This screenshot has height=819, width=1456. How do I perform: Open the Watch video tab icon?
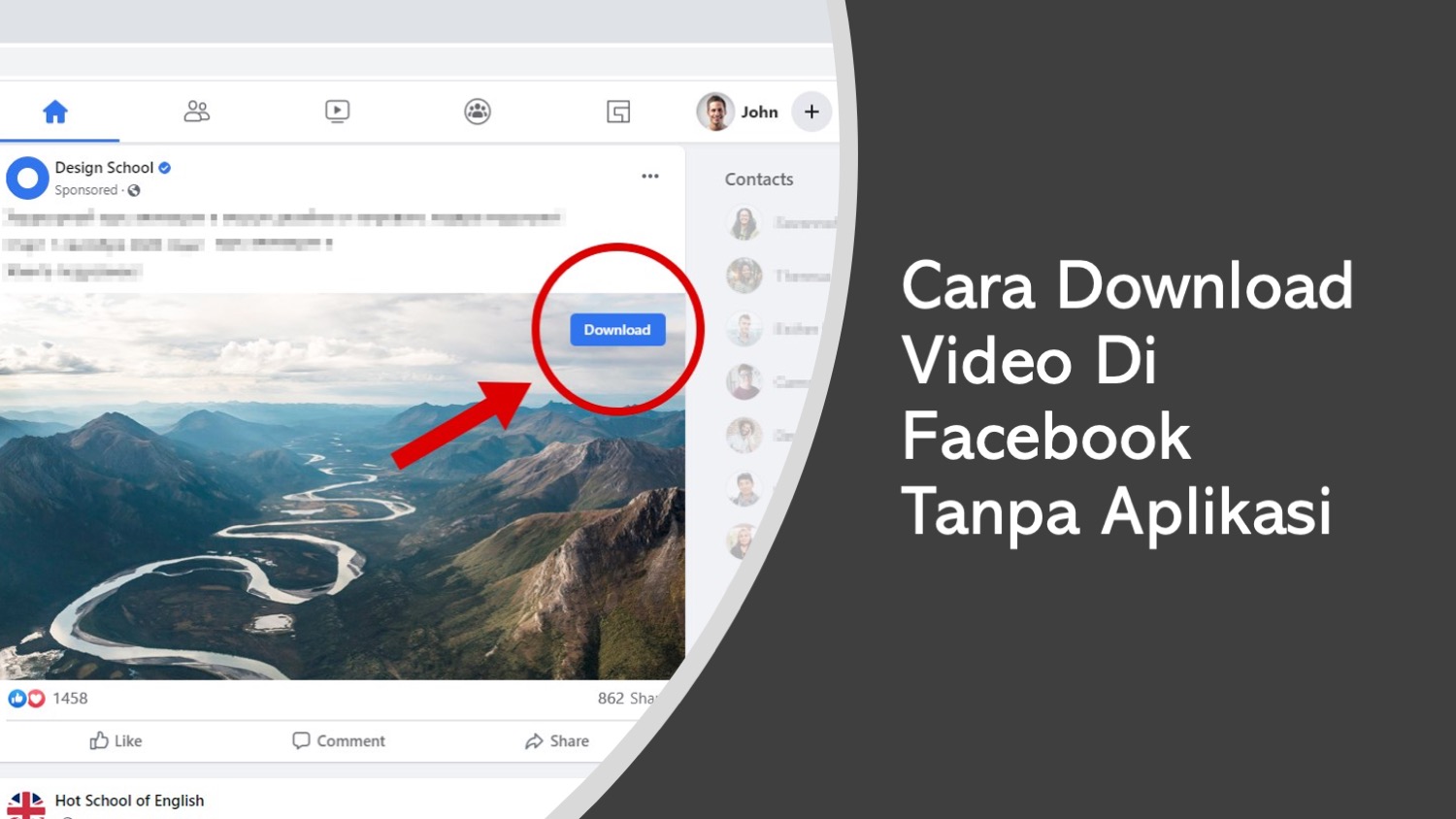point(337,112)
